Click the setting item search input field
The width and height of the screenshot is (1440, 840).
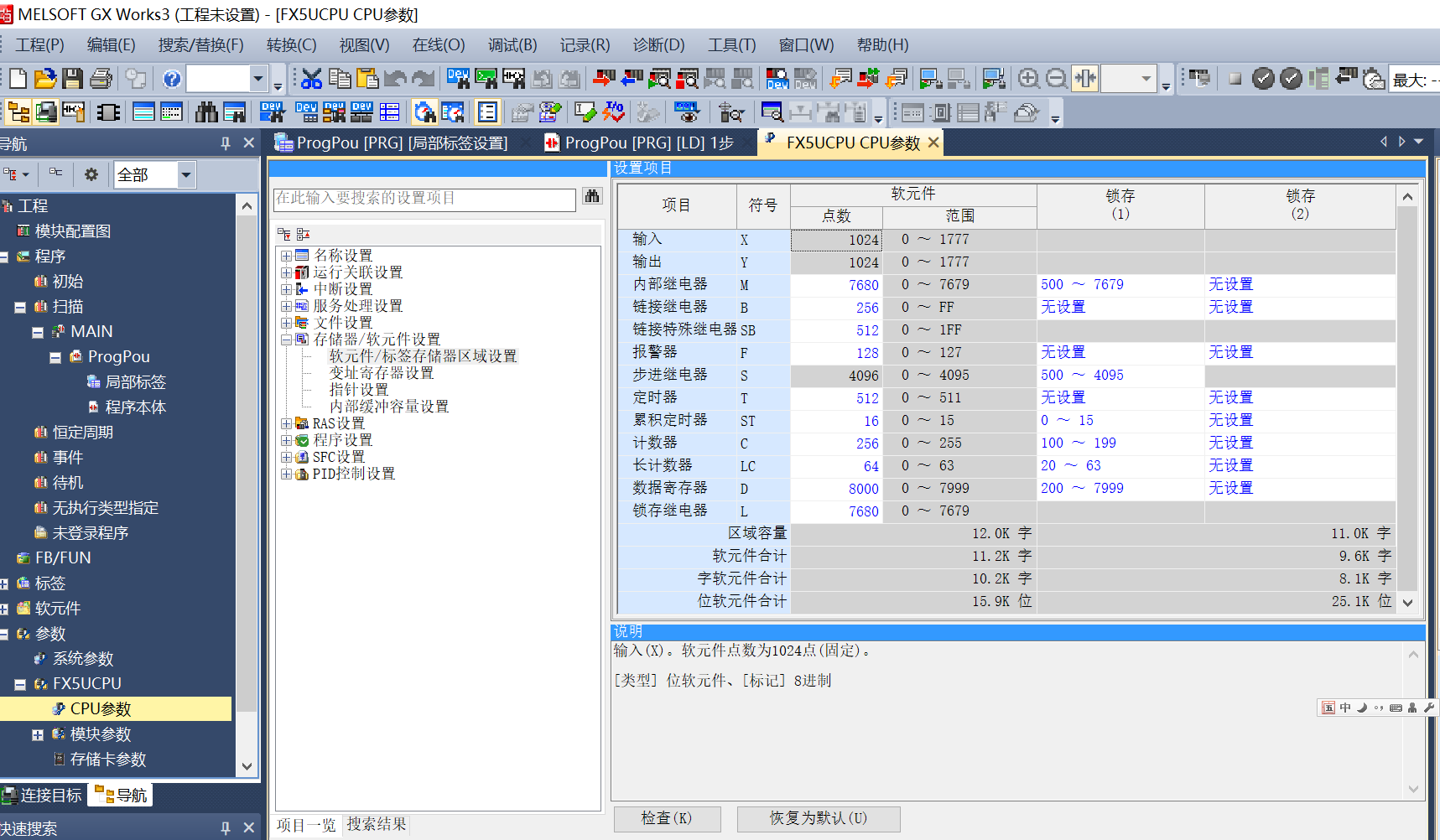coord(424,198)
